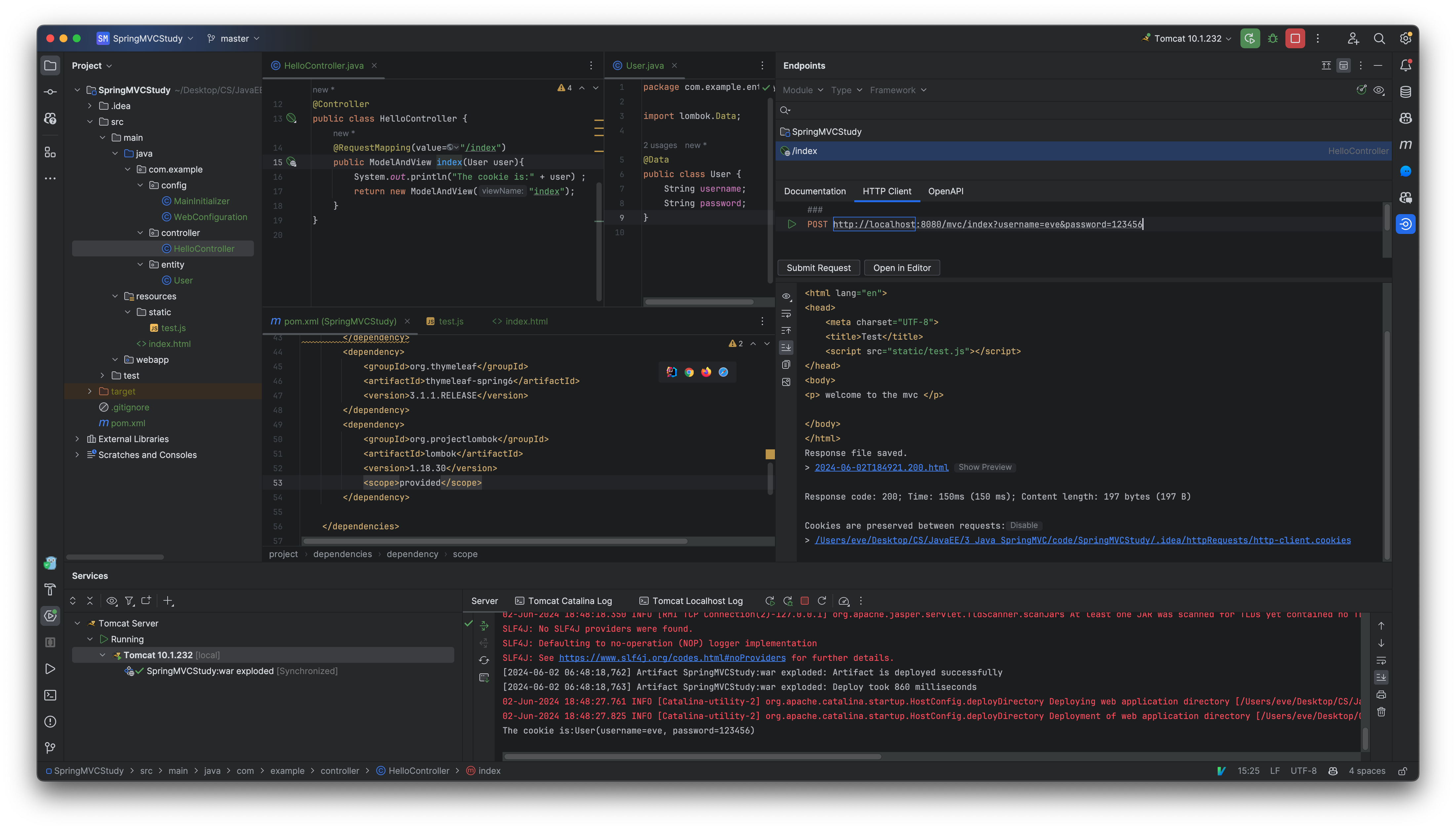
Task: Open the Tomcat 10.1.232 run configuration dropdown
Action: [x=1187, y=38]
